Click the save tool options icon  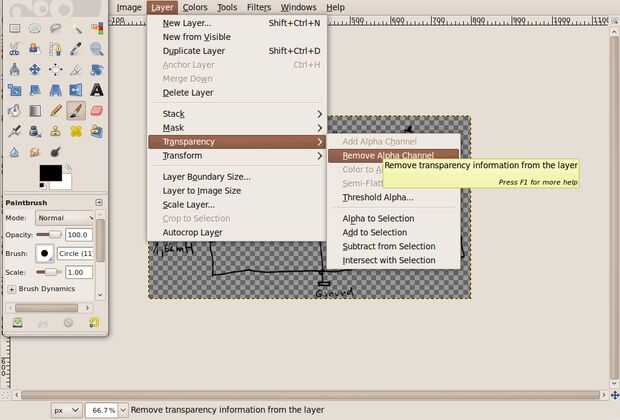(x=17, y=323)
